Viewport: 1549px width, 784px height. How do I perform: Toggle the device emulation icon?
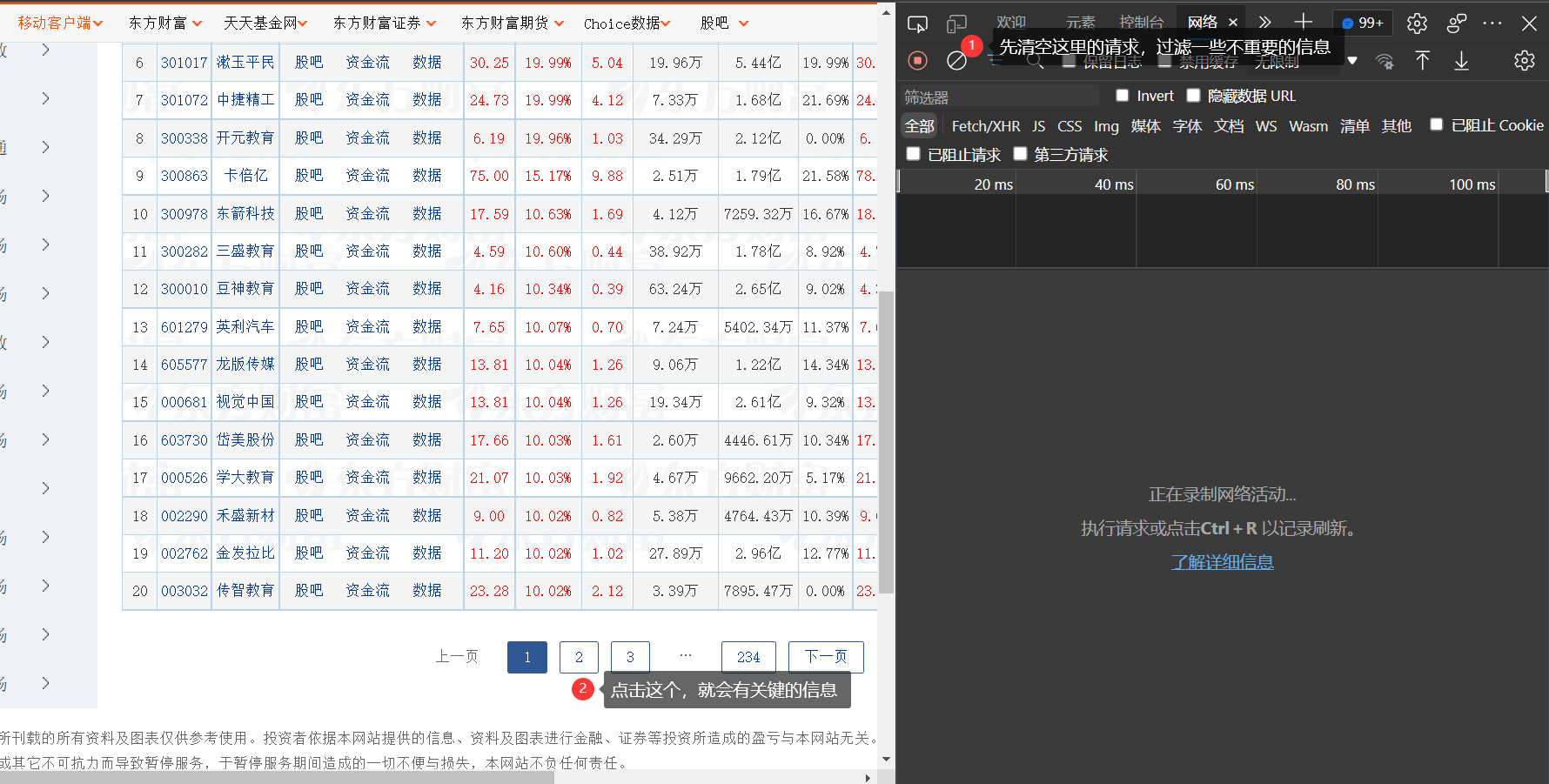pos(956,23)
